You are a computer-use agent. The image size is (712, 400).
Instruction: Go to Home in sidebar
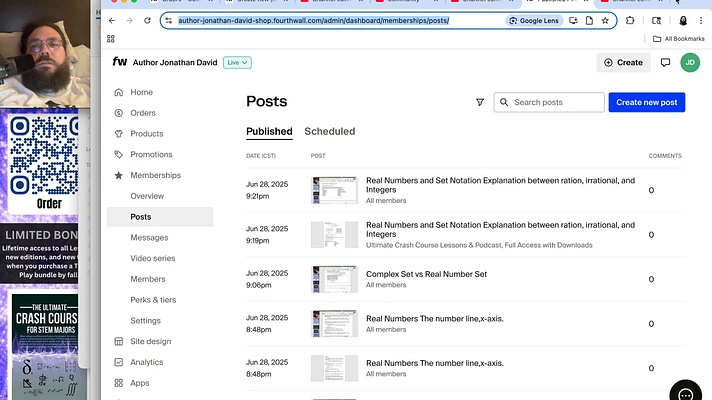(x=141, y=92)
